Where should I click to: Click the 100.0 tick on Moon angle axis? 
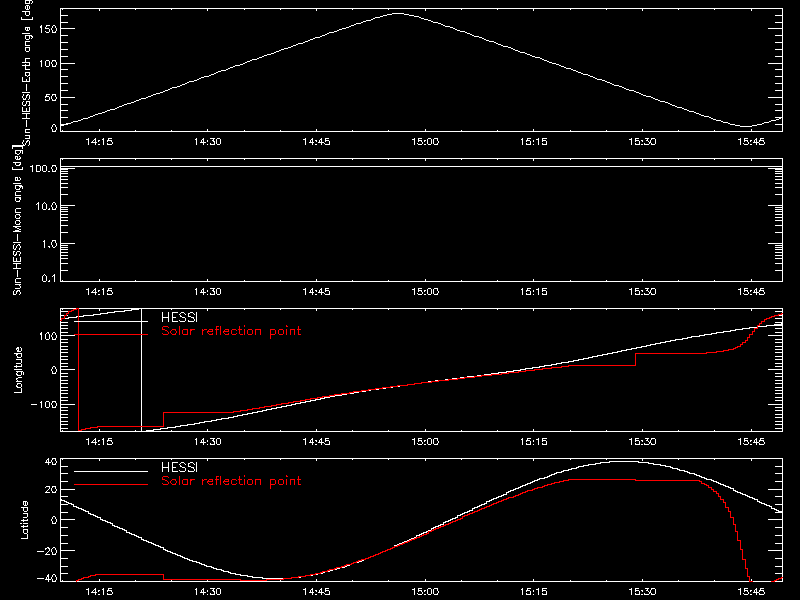click(43, 168)
